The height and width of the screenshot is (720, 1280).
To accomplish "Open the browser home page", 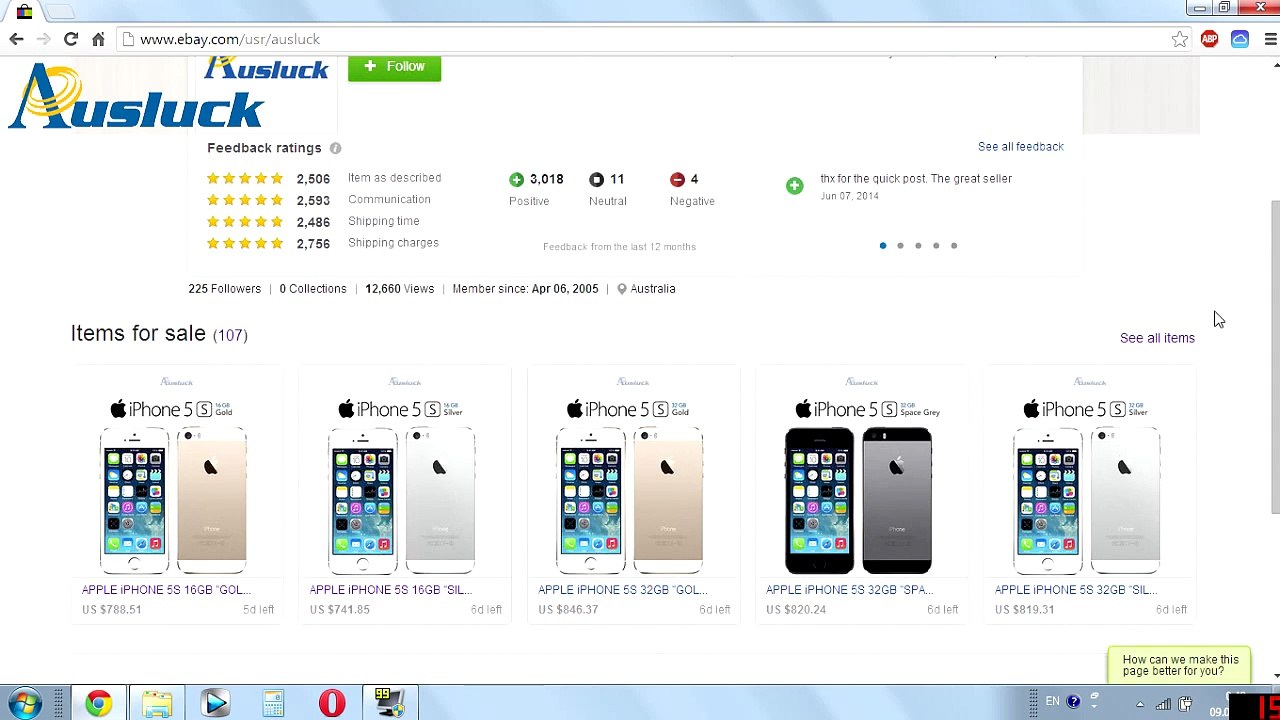I will click(98, 39).
